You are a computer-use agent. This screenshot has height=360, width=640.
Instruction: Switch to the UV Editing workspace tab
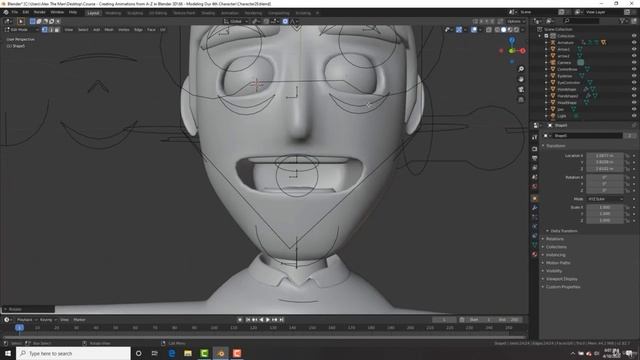coord(158,13)
